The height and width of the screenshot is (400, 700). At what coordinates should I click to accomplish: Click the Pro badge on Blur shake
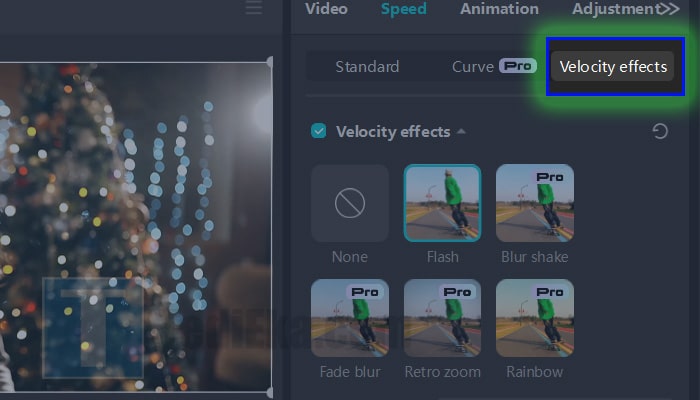pos(550,177)
